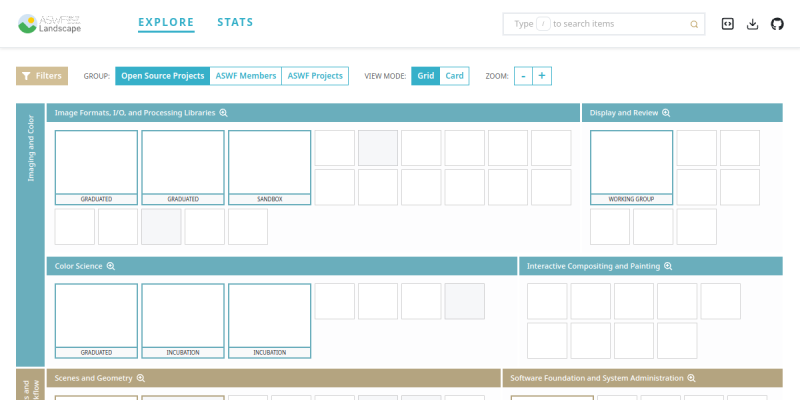Zoom into Software Foundation and System Administration

691,378
